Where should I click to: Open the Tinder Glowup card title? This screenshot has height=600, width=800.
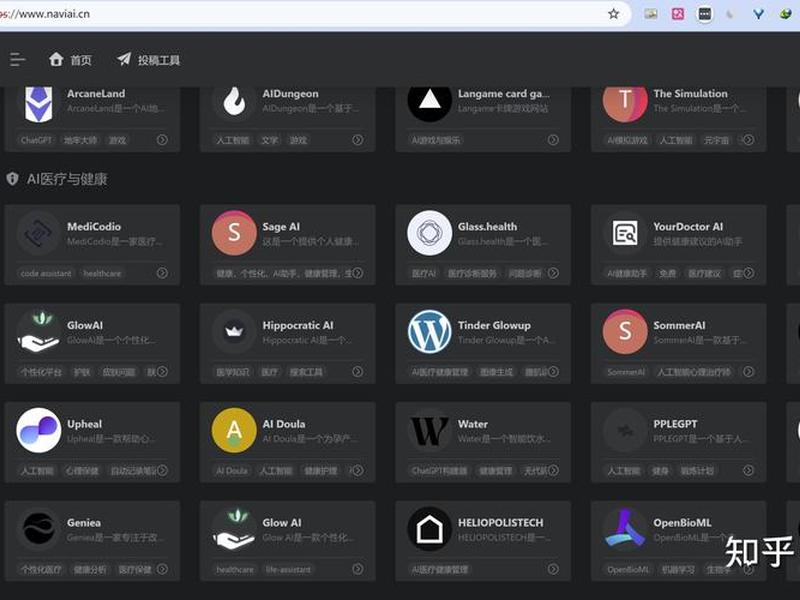click(494, 325)
